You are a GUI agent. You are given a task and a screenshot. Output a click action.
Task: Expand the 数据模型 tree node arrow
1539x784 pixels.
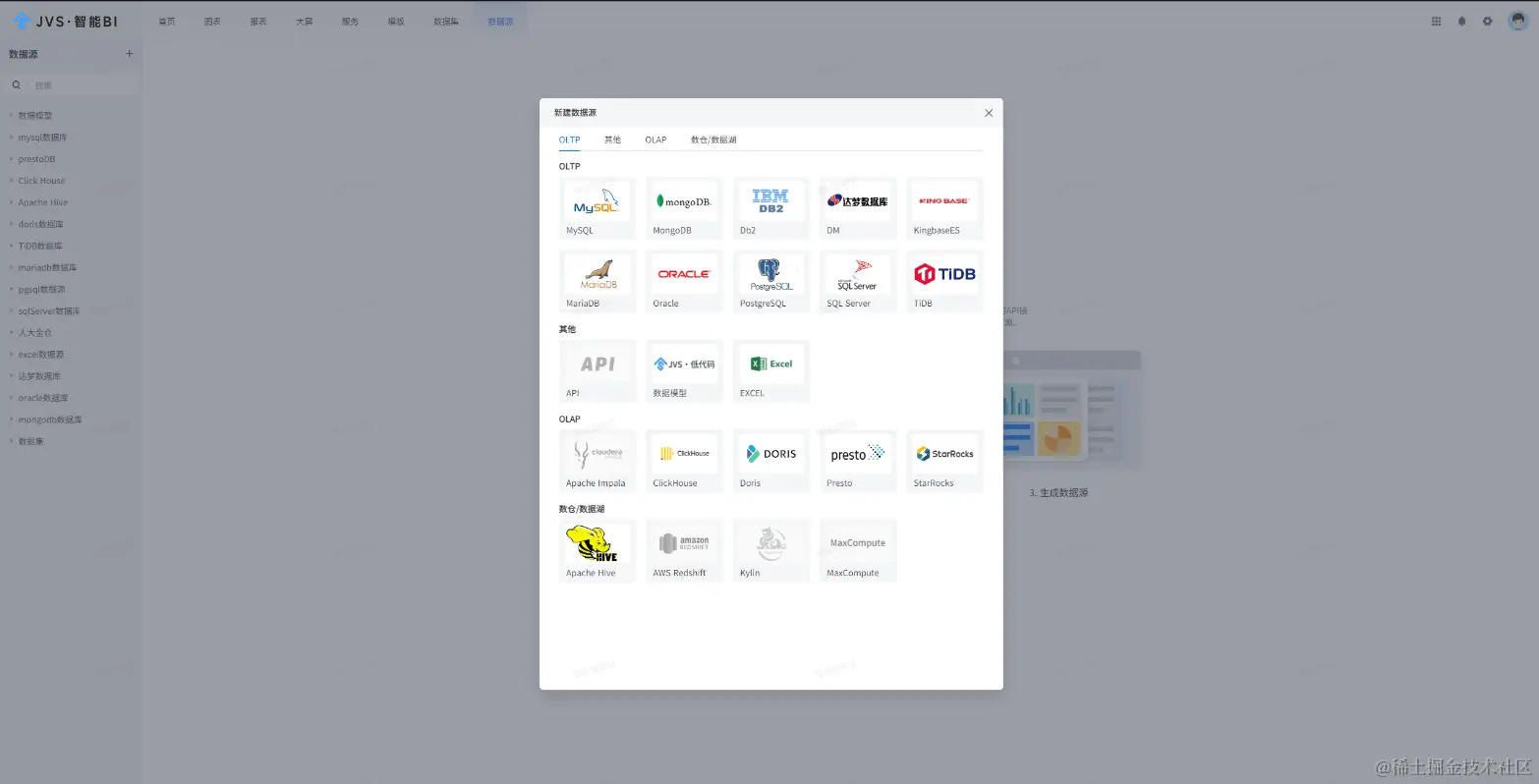point(11,115)
